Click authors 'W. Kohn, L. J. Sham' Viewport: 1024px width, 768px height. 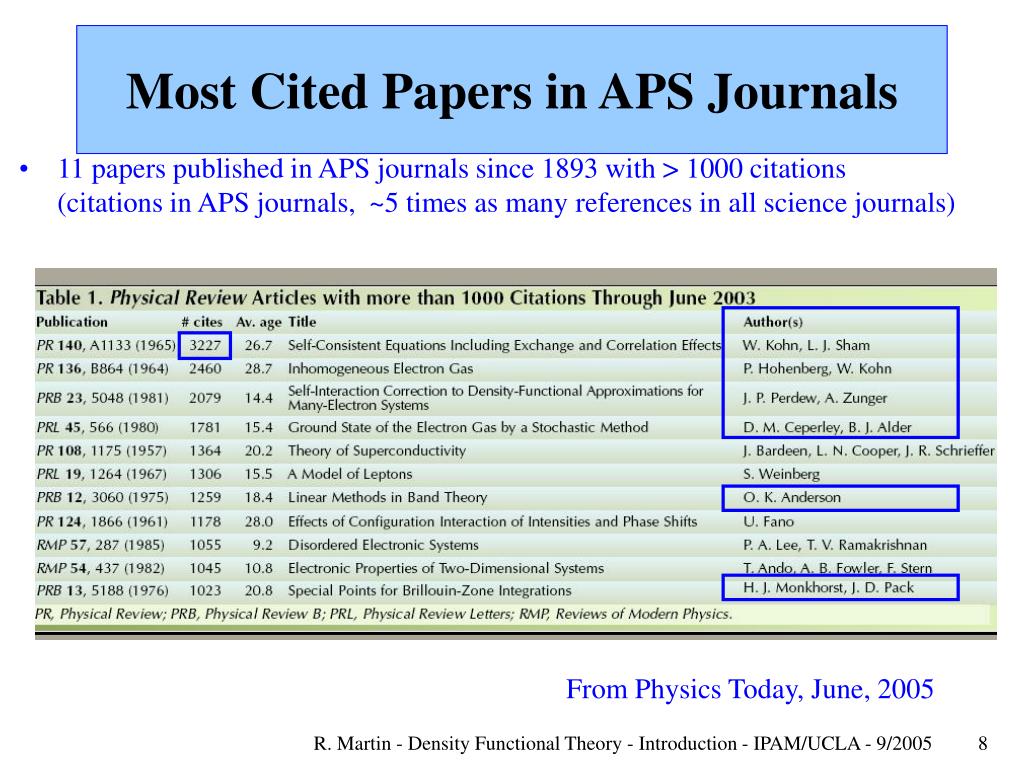pos(807,345)
